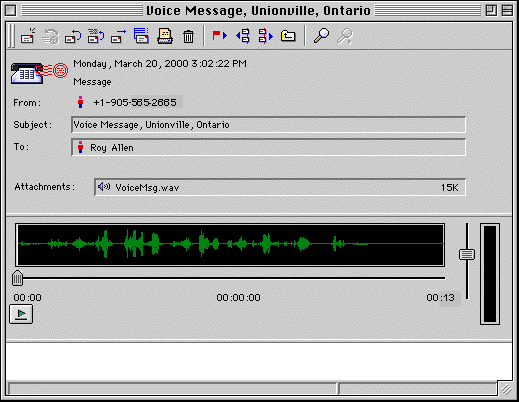Click the vertical volume slider handle
The height and width of the screenshot is (402, 519).
467,255
